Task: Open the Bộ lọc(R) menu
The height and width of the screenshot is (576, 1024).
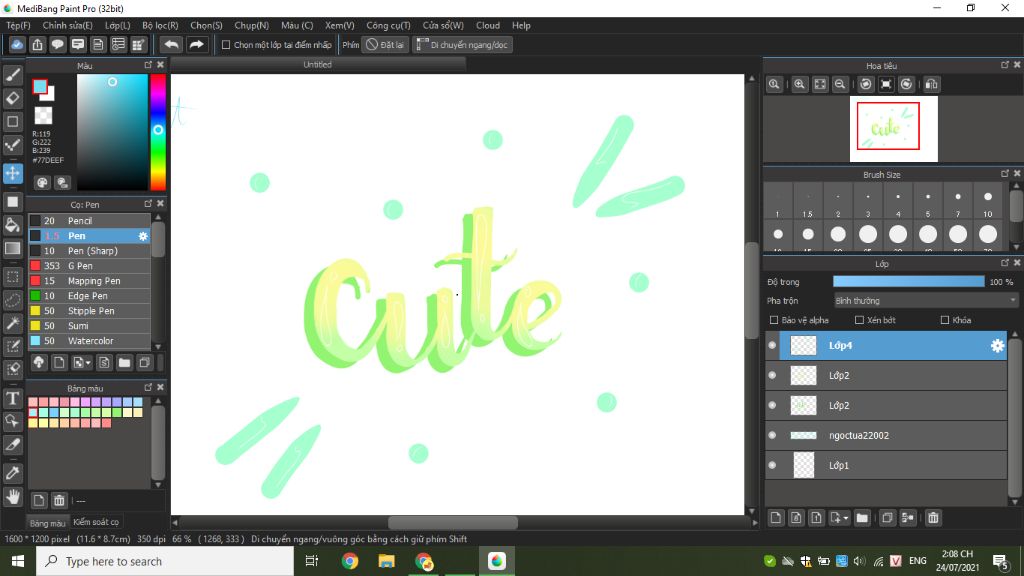Action: click(160, 25)
